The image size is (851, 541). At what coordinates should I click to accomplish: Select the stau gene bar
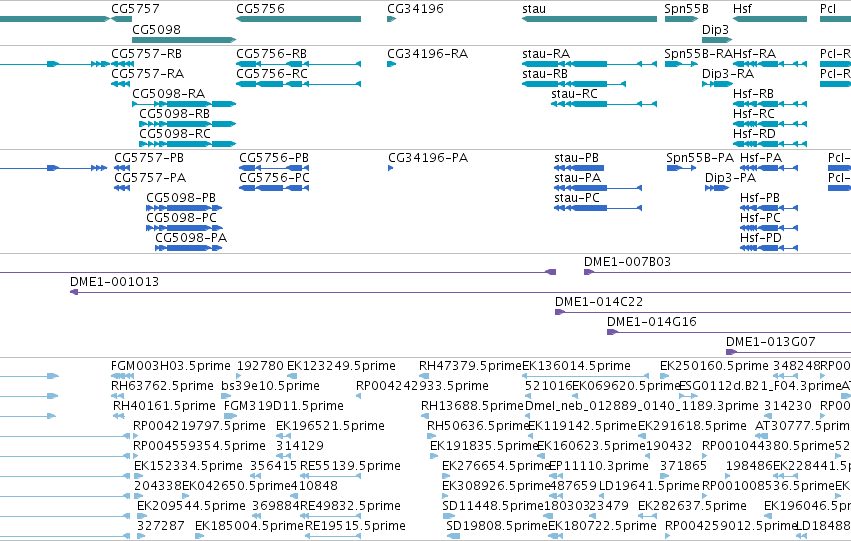click(x=589, y=19)
